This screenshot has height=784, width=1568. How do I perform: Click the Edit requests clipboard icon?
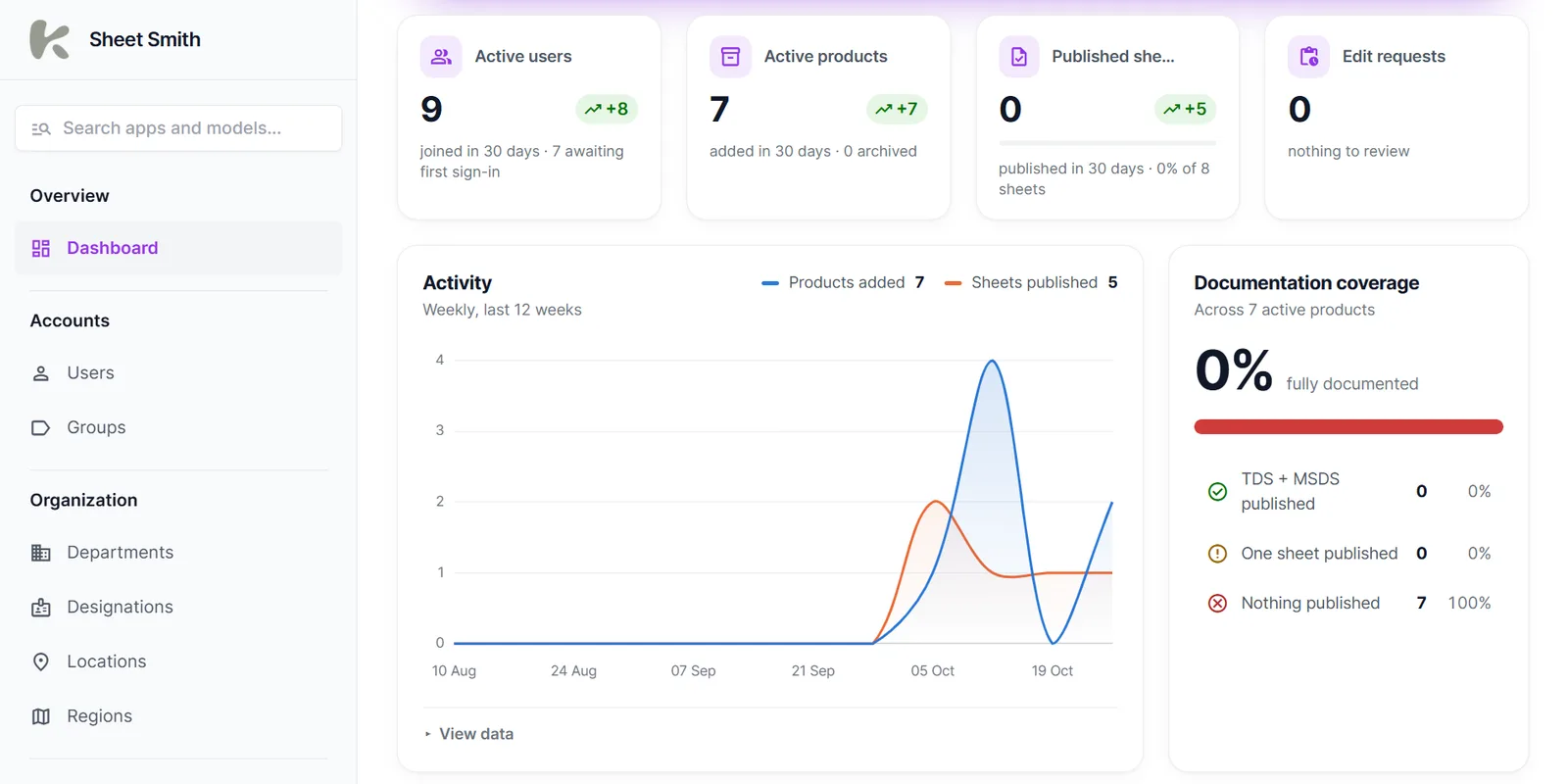coord(1308,57)
